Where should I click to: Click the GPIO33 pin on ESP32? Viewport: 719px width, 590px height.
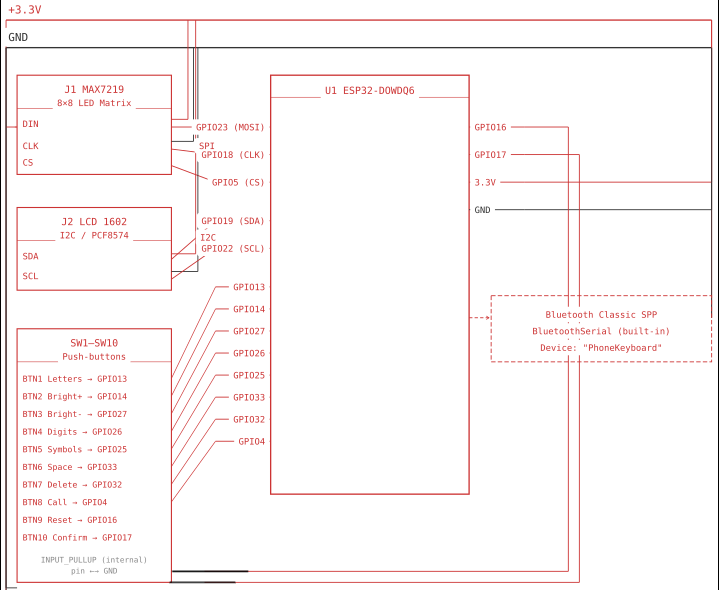click(x=249, y=397)
